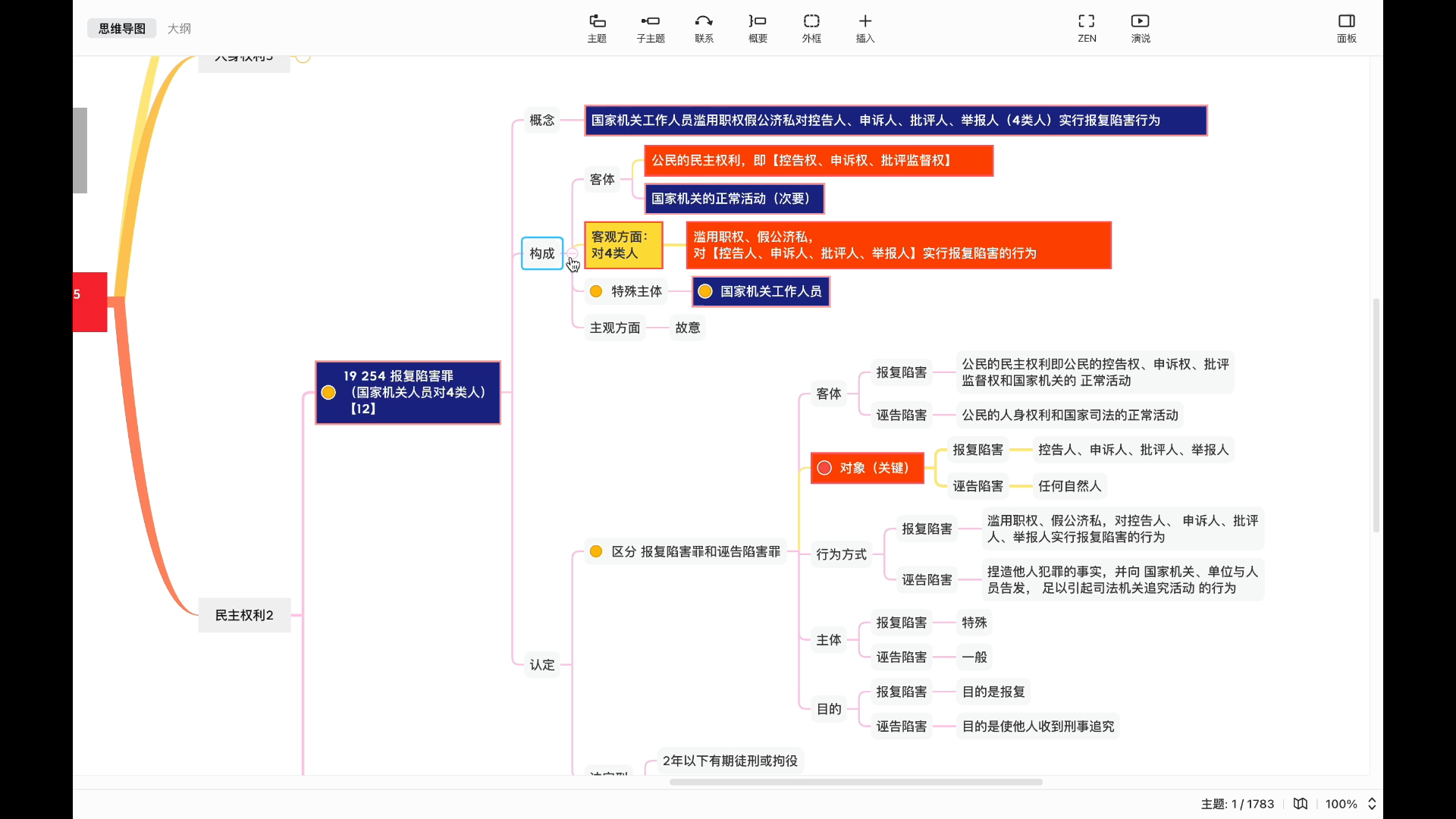Select 公民的人身权利和国家司法的正常活动 node
The width and height of the screenshot is (1456, 819).
pos(1070,415)
